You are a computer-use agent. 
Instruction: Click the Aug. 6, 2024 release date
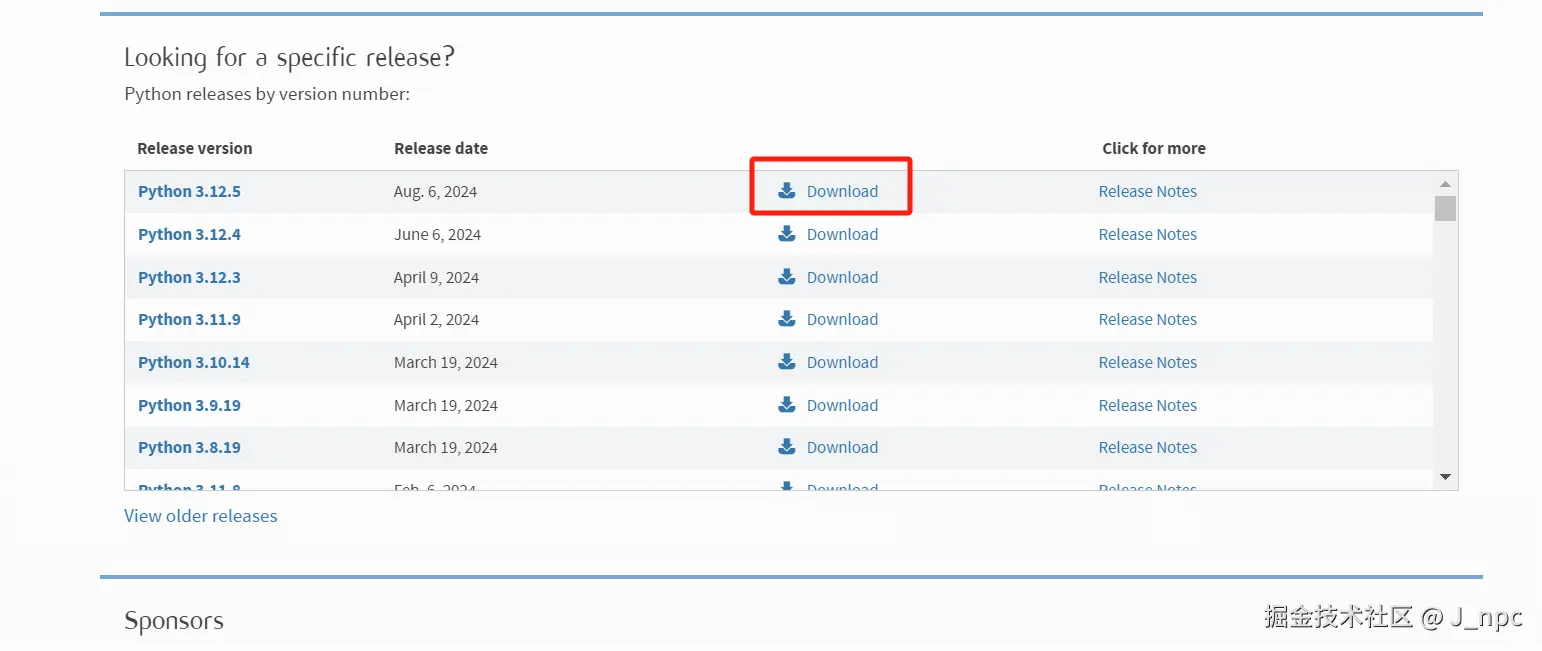coord(435,191)
